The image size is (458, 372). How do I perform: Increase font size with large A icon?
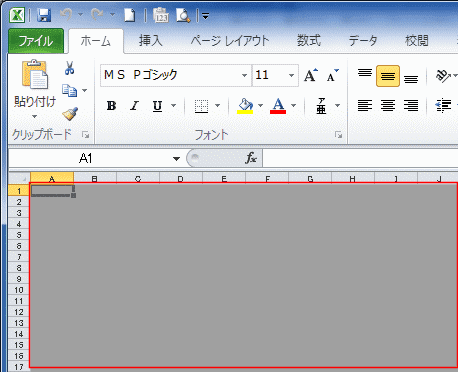[x=311, y=75]
